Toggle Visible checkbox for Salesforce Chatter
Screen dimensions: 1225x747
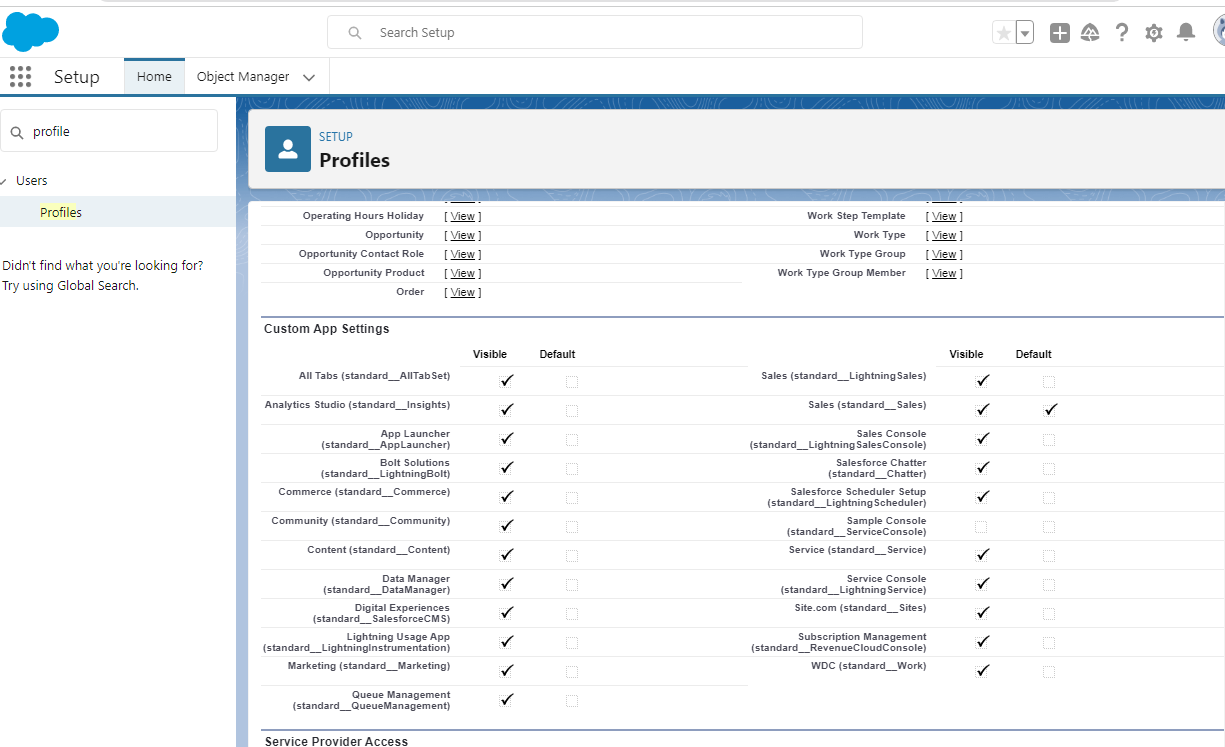(x=983, y=468)
